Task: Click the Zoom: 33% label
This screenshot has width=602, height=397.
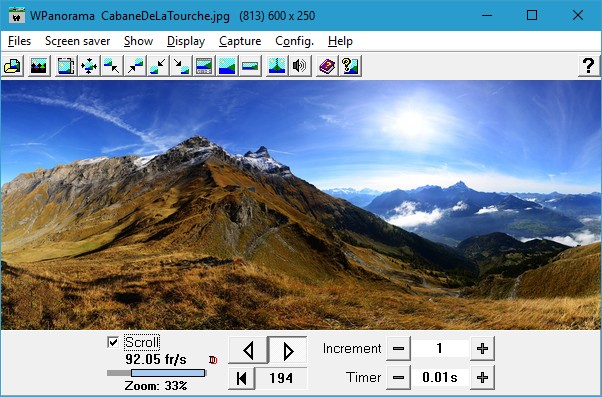Action: pyautogui.click(x=156, y=385)
